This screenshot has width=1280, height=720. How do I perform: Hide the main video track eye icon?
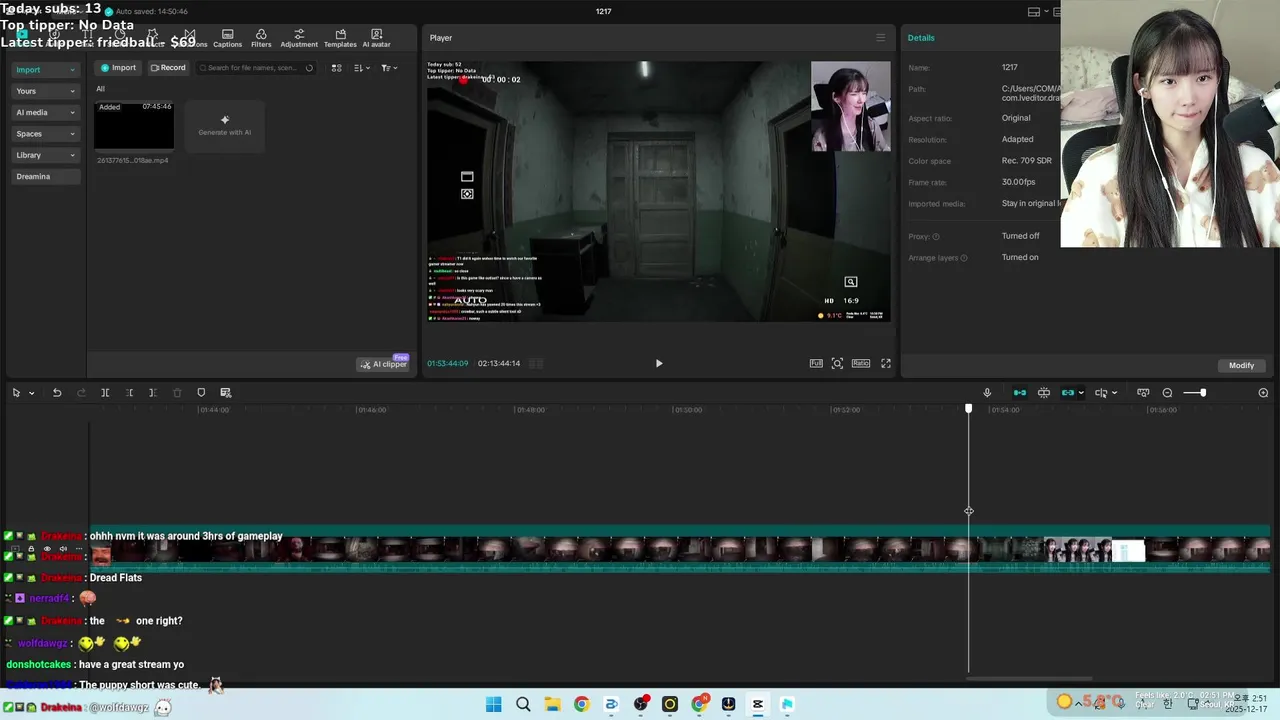pyautogui.click(x=47, y=549)
